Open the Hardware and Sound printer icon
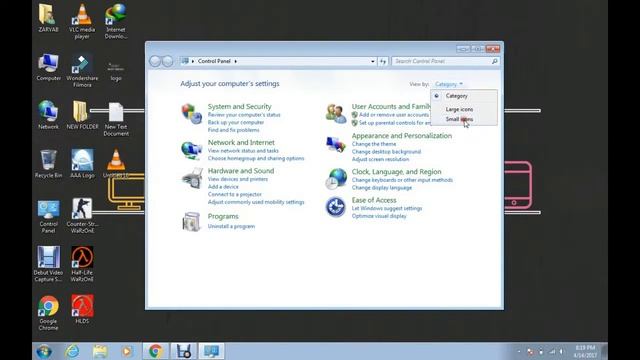The width and height of the screenshot is (640, 360). pos(192,178)
